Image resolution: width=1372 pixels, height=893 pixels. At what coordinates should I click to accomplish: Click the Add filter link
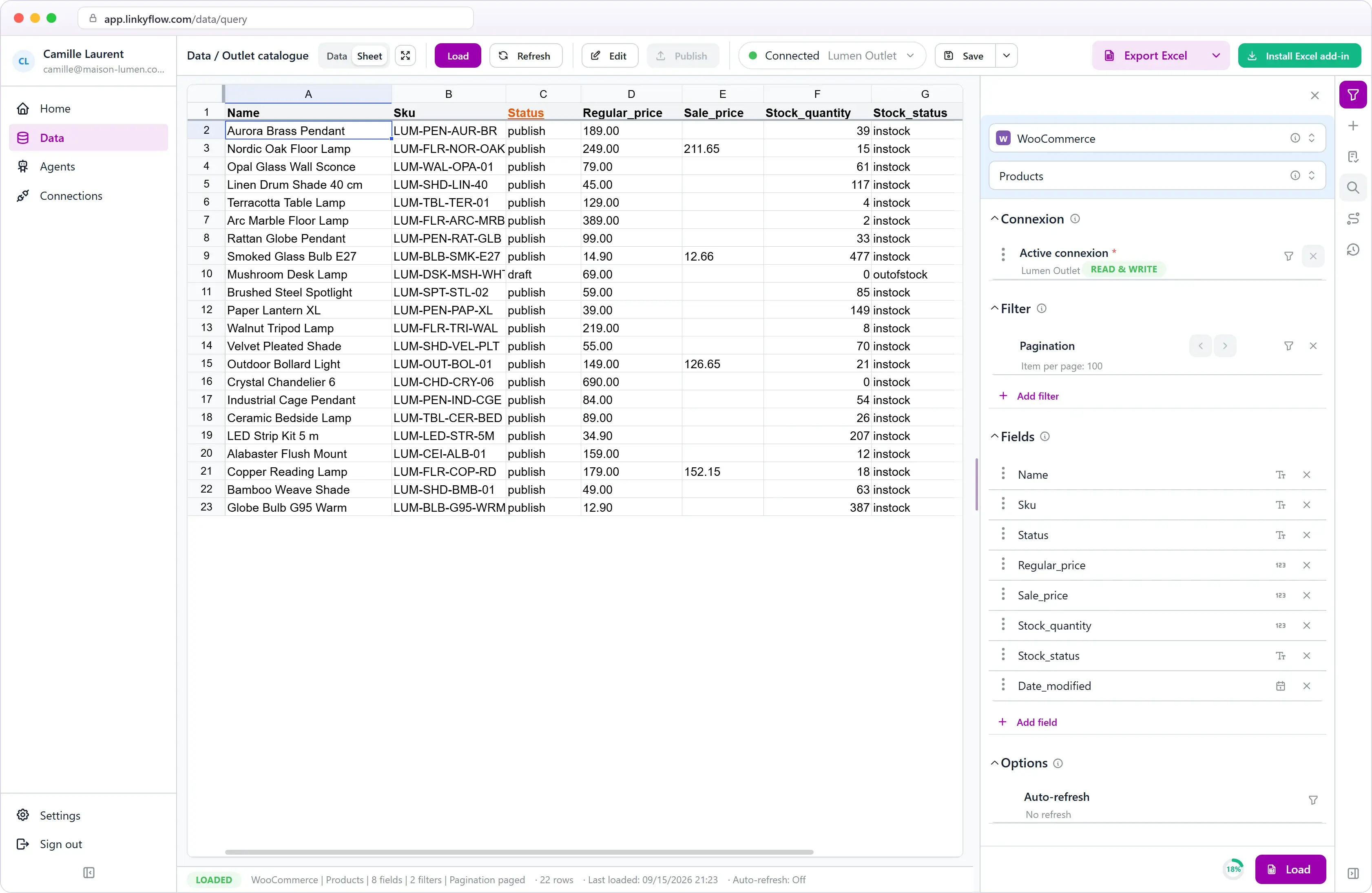click(x=1029, y=396)
